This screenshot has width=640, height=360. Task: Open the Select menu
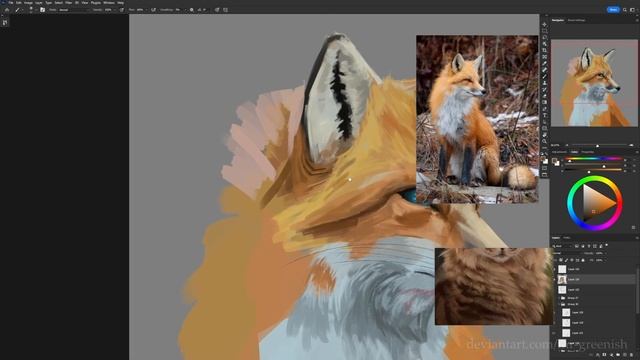(x=58, y=2)
